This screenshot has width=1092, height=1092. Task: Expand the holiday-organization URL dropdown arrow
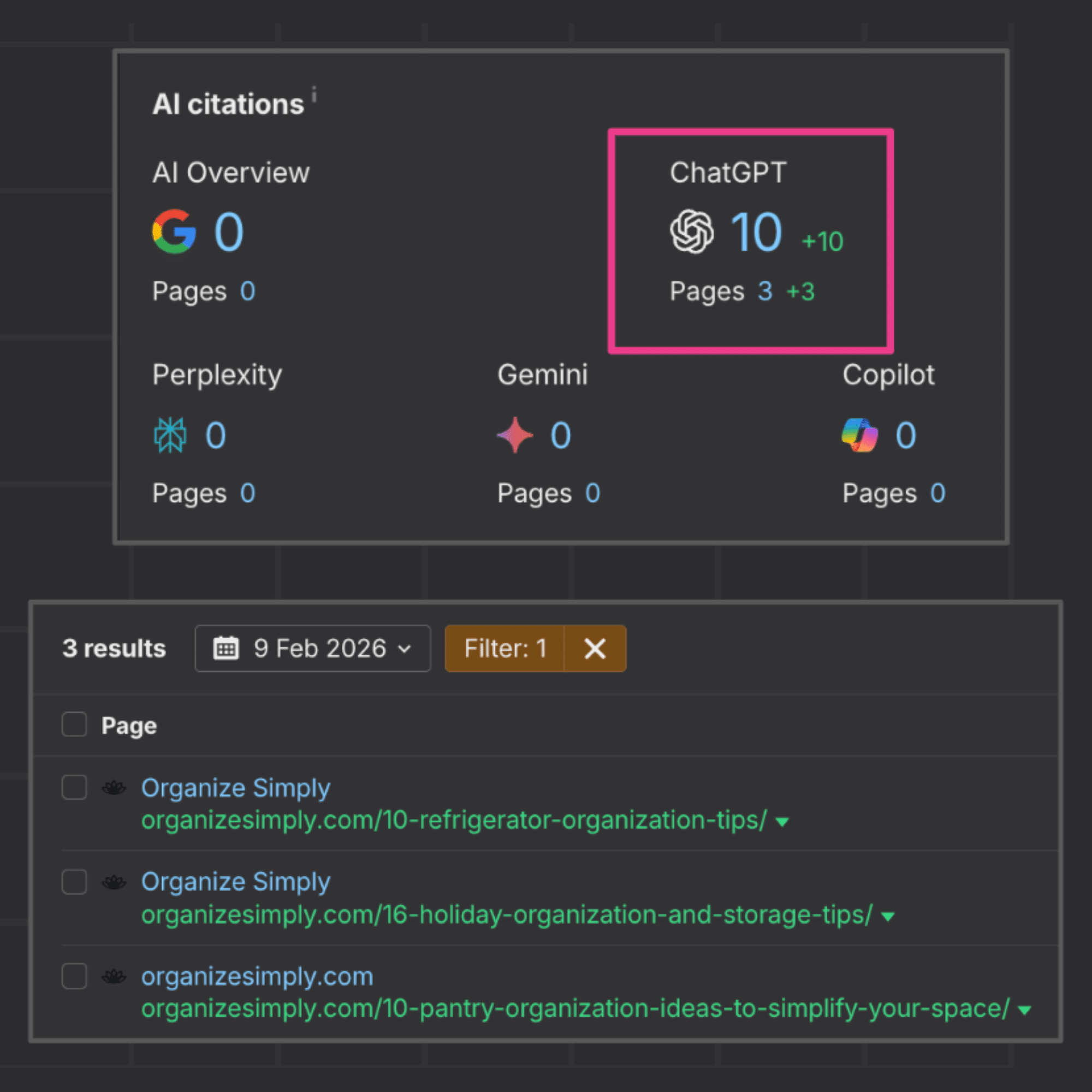[888, 916]
